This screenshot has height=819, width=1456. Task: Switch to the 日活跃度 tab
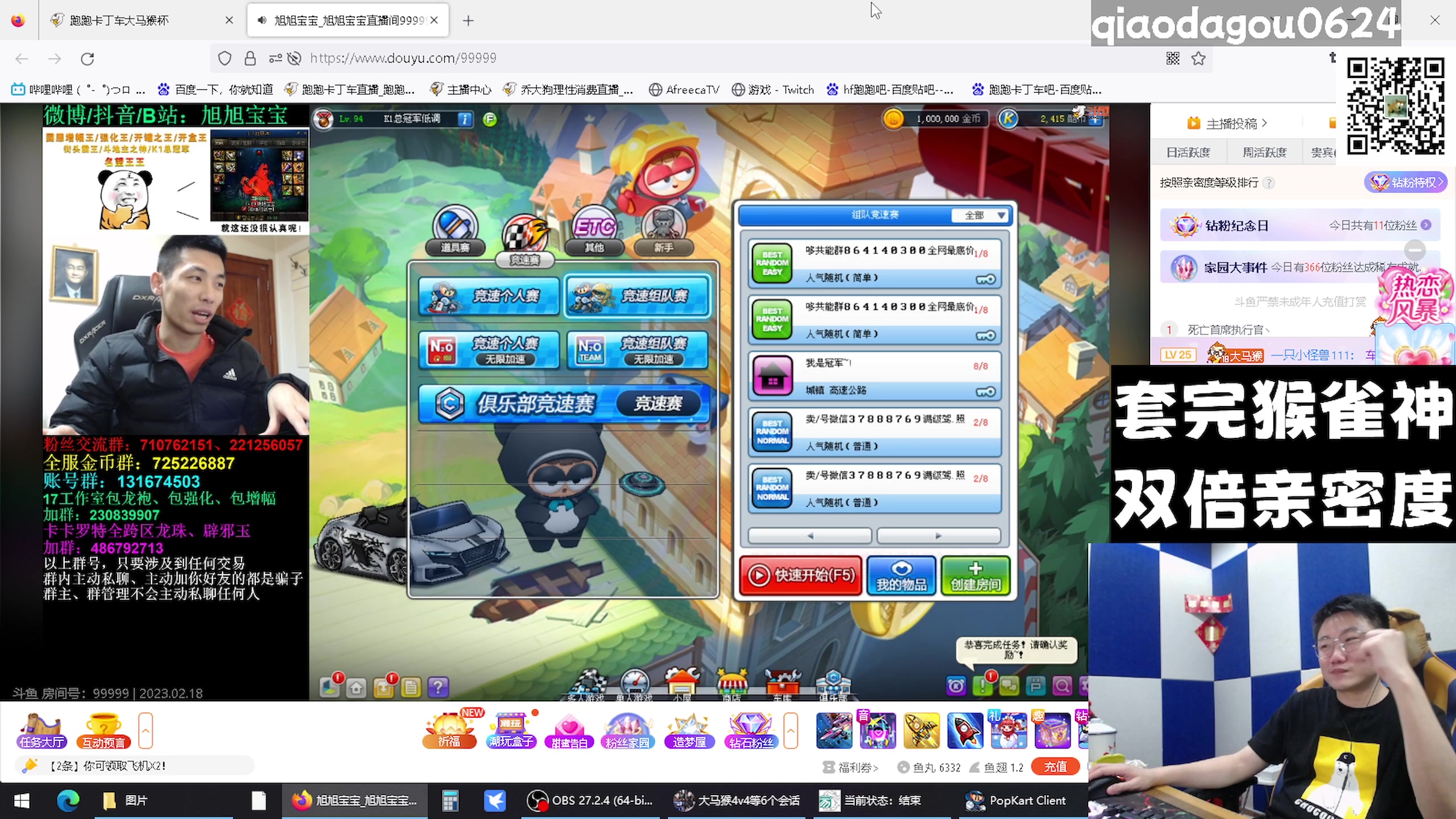[x=1188, y=152]
